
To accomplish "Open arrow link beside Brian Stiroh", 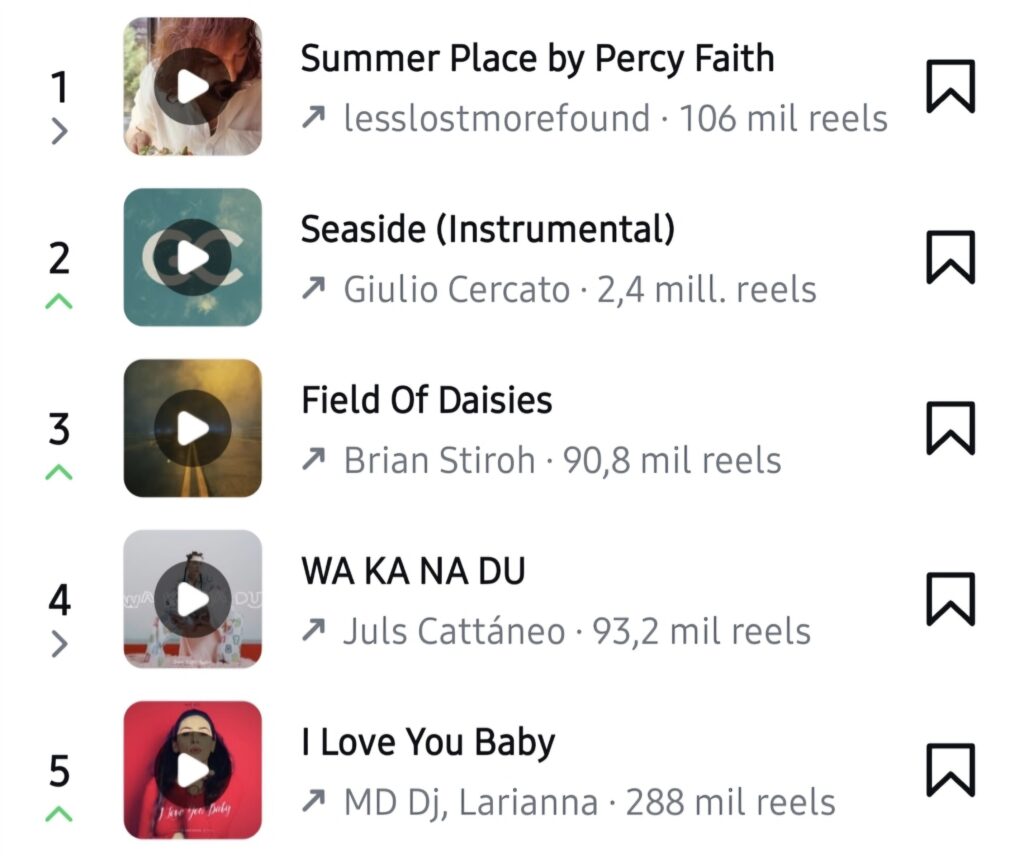I will pyautogui.click(x=313, y=460).
